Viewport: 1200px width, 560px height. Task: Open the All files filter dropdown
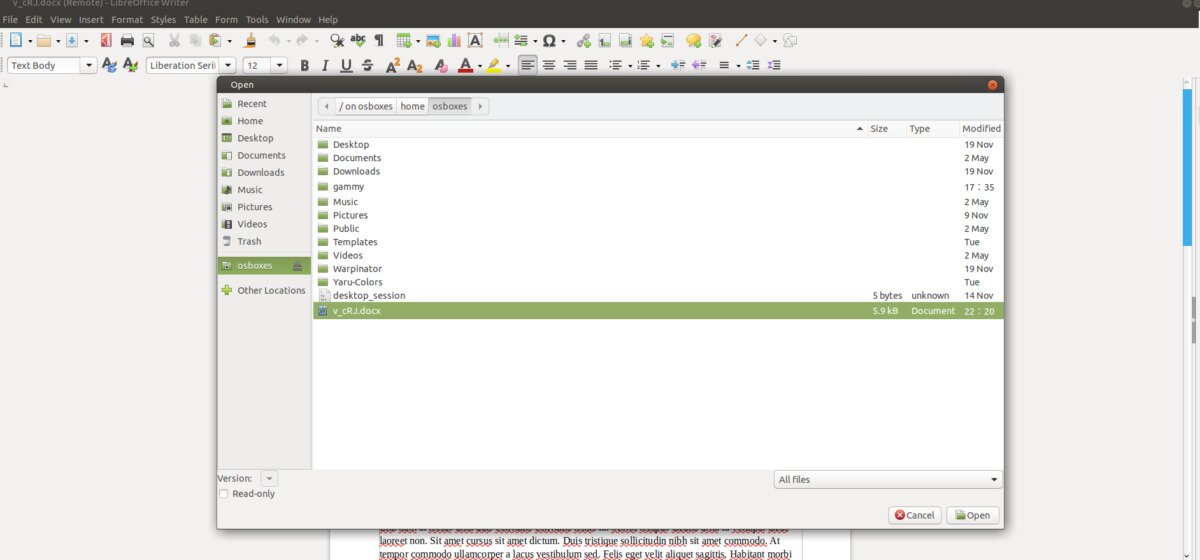point(888,480)
